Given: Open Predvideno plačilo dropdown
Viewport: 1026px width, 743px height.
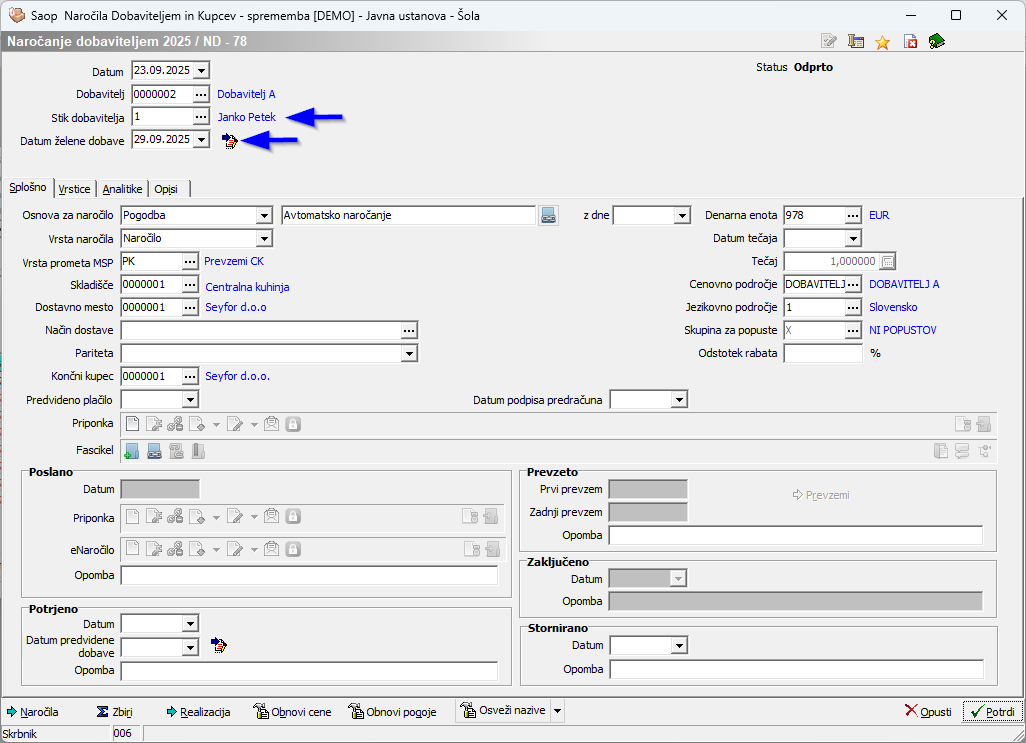Looking at the screenshot, I should pyautogui.click(x=190, y=400).
